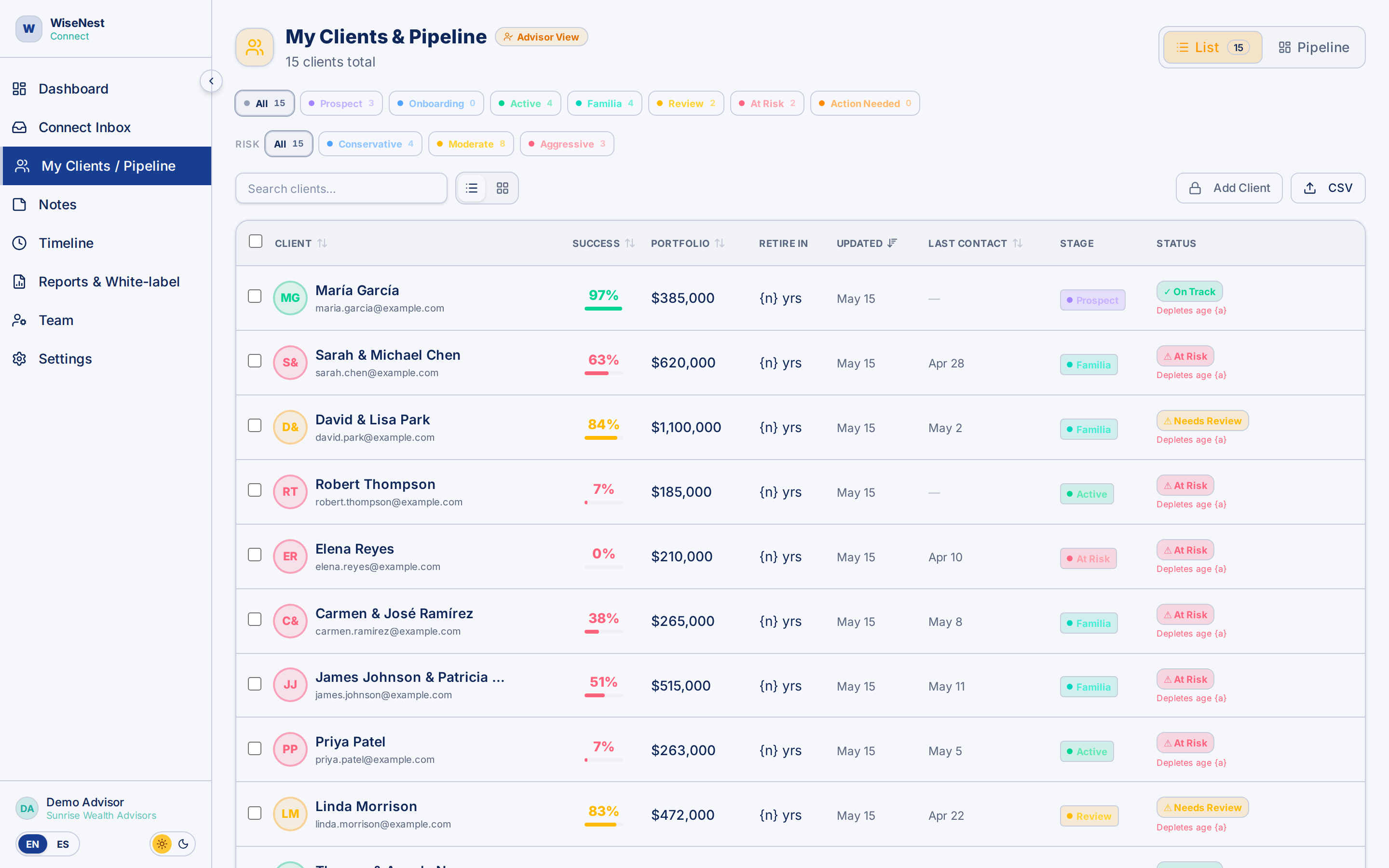The width and height of the screenshot is (1389, 868).
Task: Check Sarah & Michael Chen checkbox
Action: [x=254, y=361]
